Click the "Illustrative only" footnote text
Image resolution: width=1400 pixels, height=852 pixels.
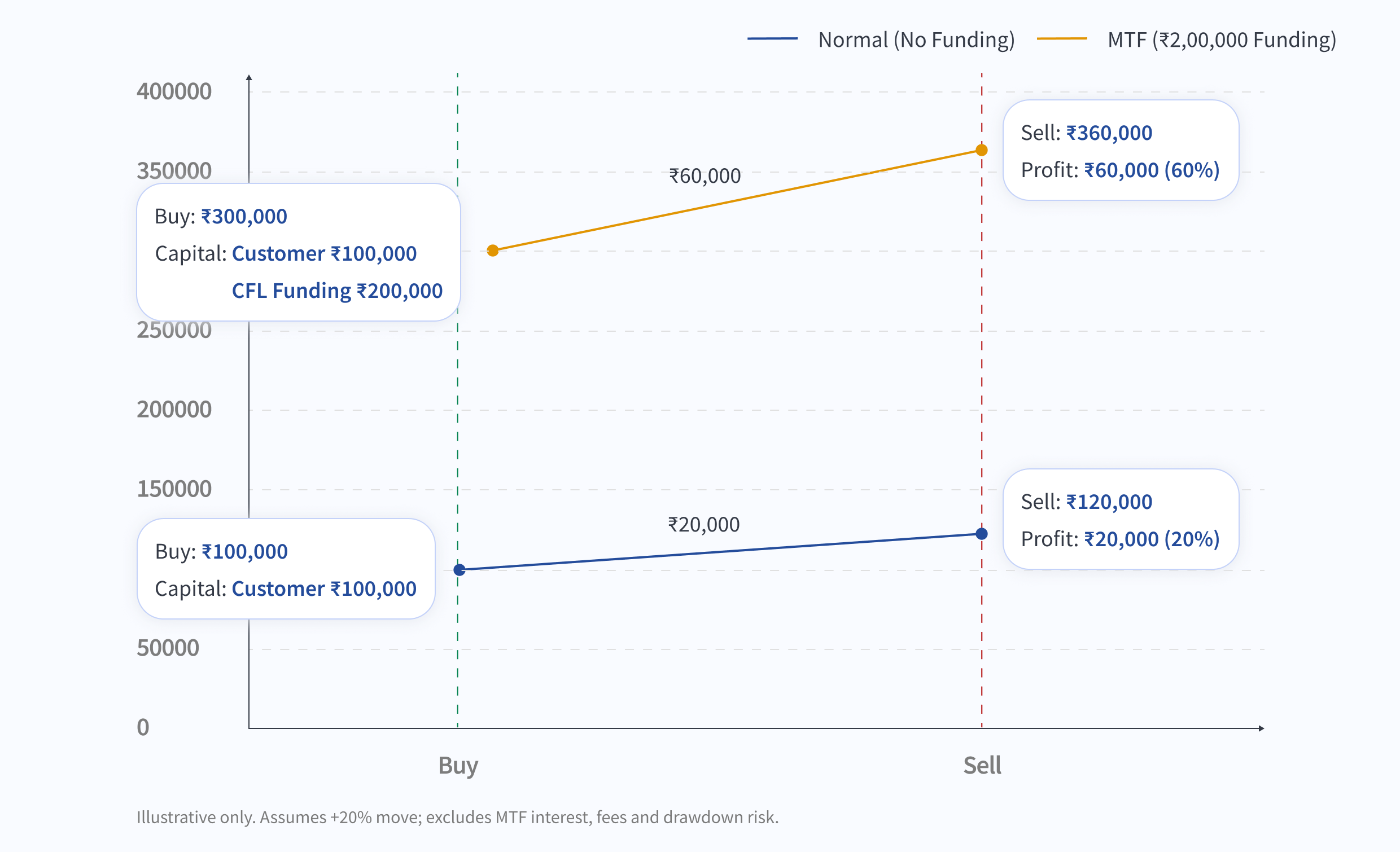(457, 817)
